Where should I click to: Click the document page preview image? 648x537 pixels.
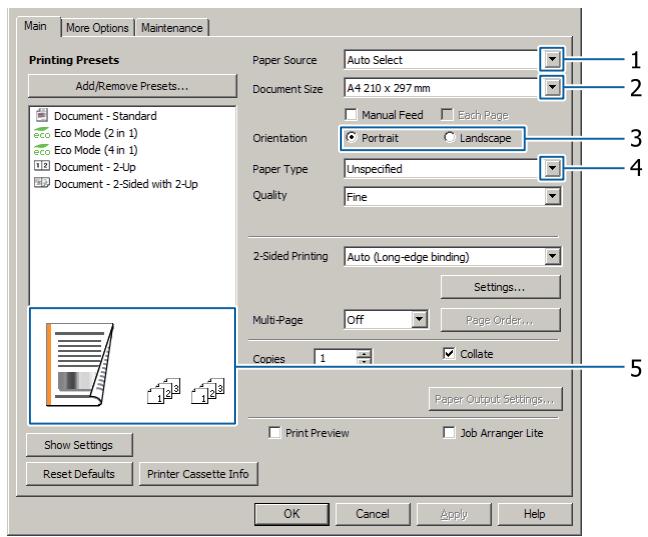[x=80, y=364]
